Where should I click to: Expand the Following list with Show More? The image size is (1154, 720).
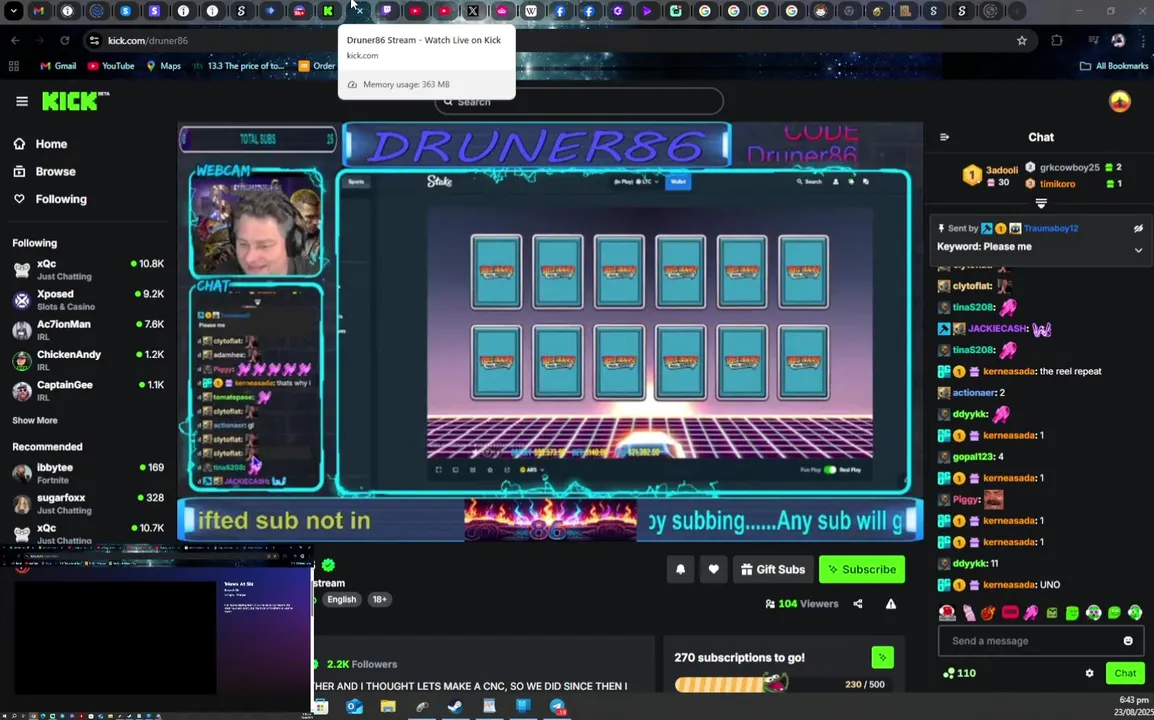coord(35,420)
